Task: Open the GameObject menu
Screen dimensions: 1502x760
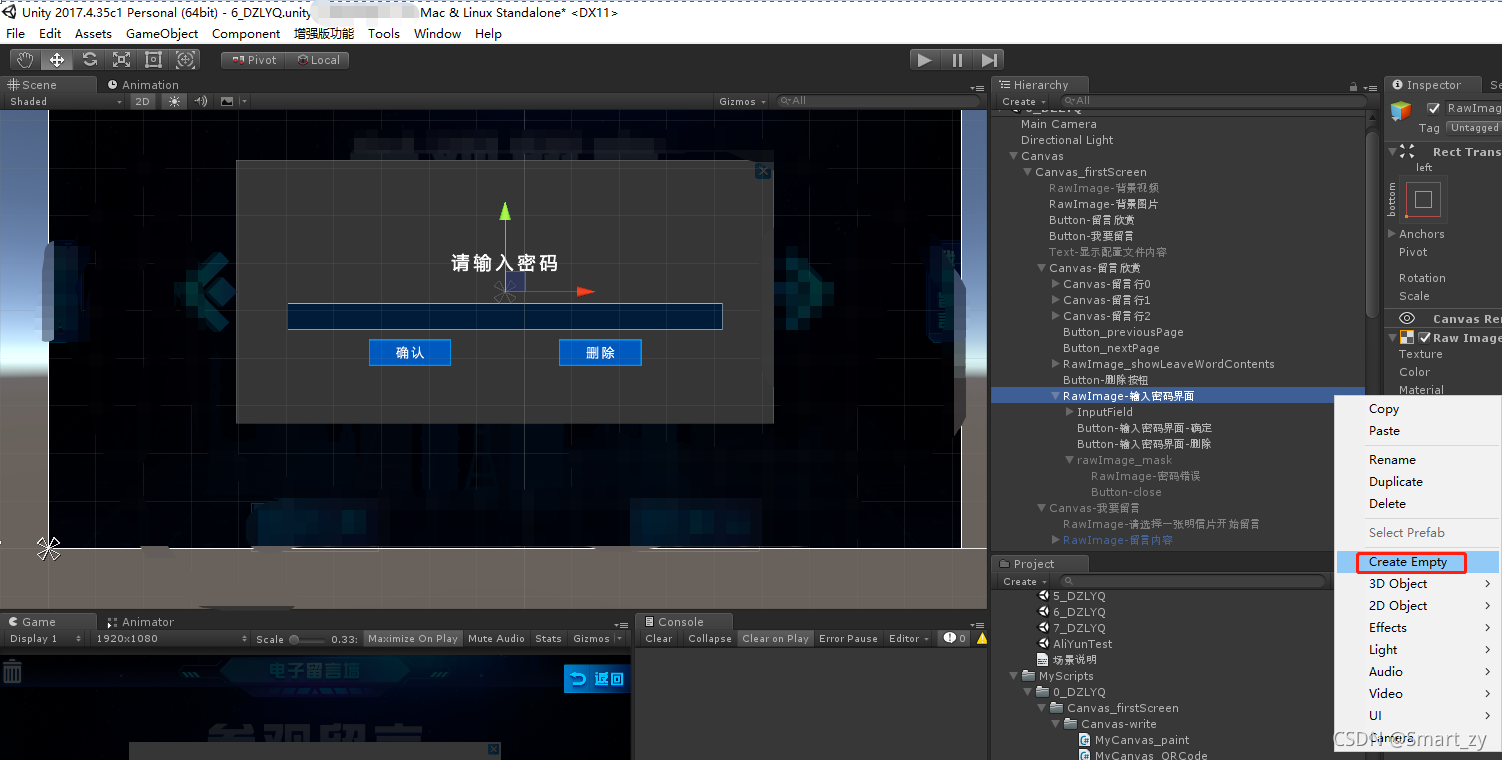Action: pos(162,33)
